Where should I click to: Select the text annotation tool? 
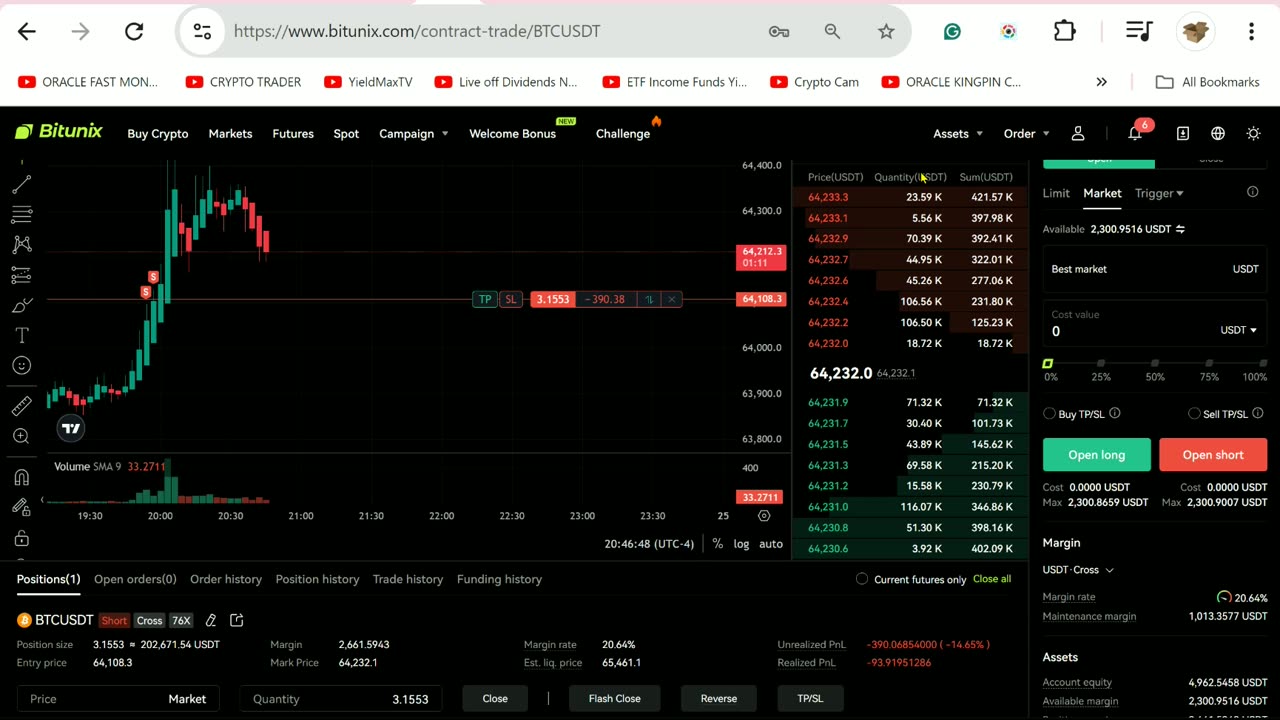21,335
